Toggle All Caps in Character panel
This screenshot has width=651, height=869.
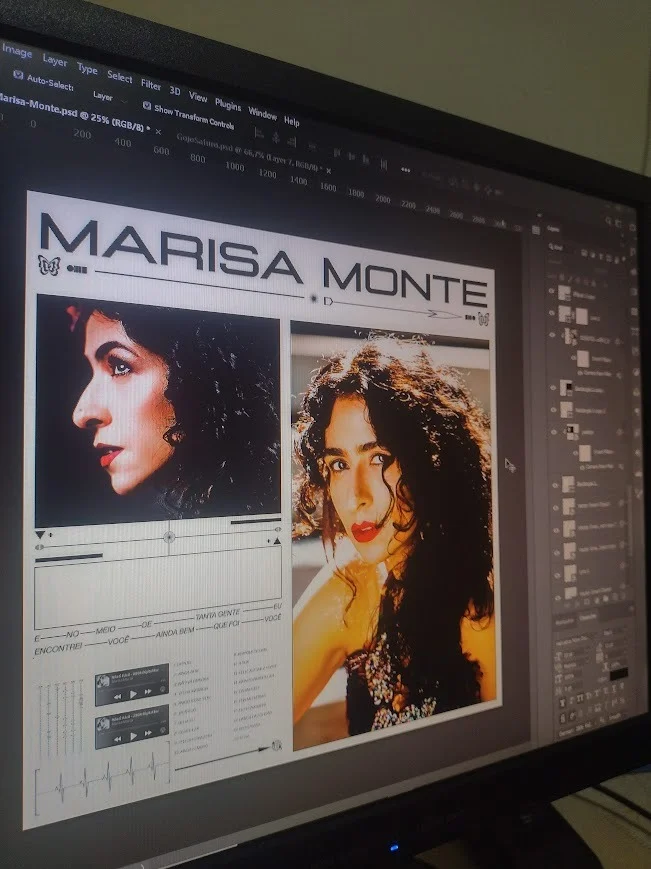pos(580,698)
